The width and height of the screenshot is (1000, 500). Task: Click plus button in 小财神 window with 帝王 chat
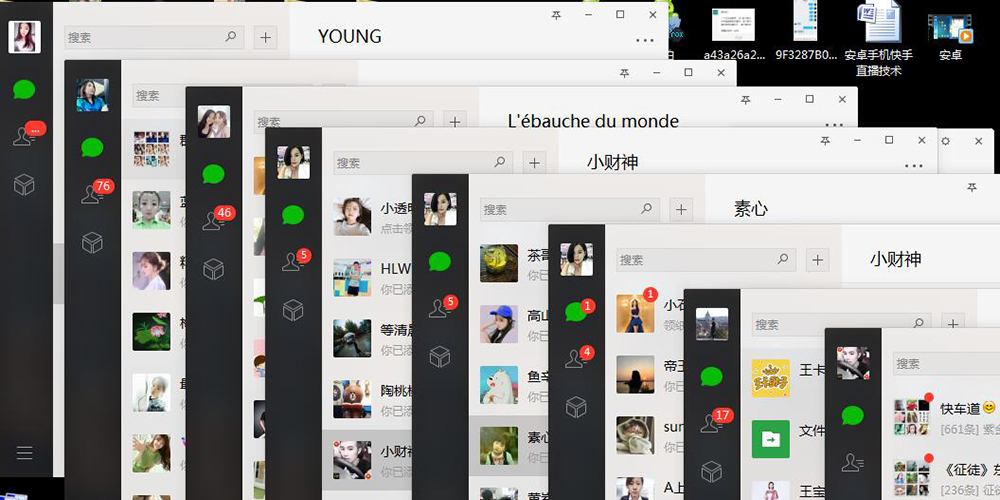(818, 260)
